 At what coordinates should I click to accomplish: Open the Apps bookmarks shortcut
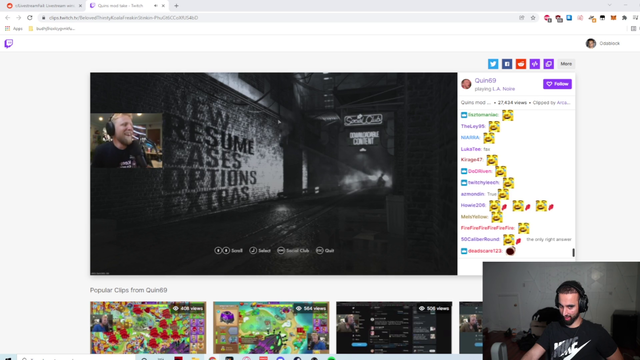click(x=13, y=29)
